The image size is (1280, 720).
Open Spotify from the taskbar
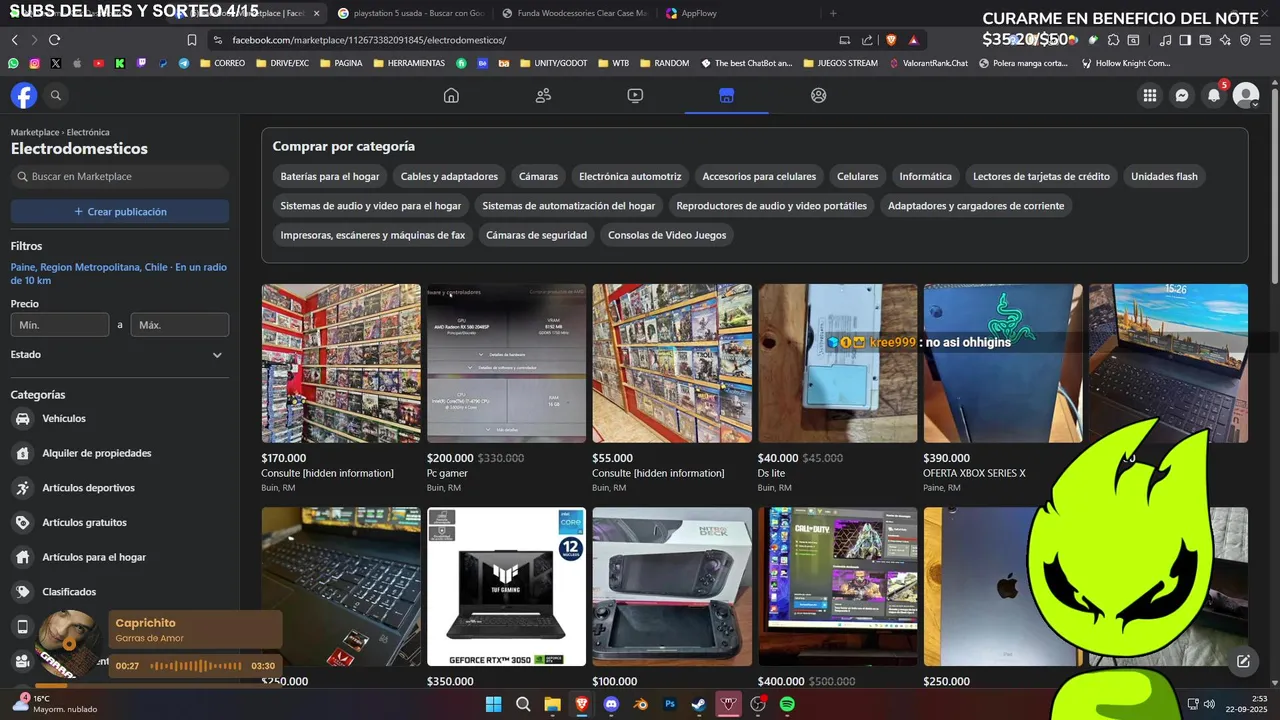(787, 704)
